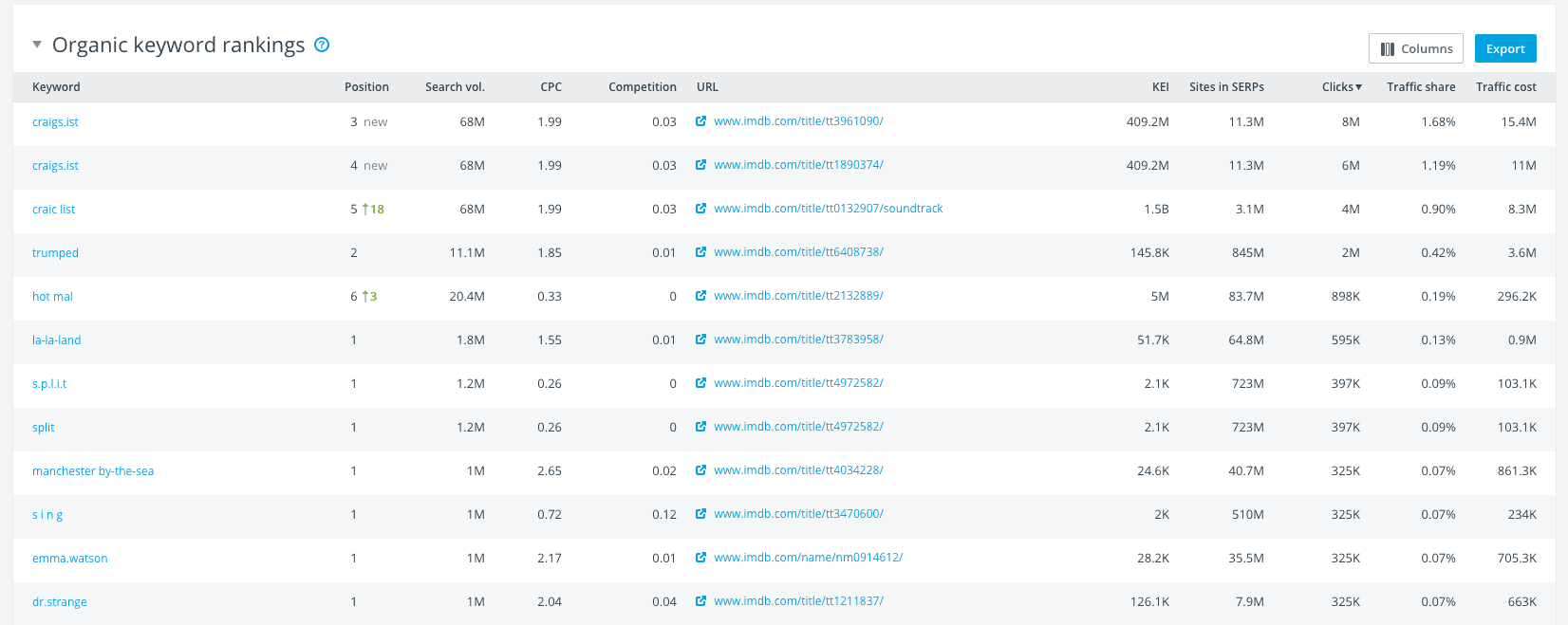Select the 15.4M traffic cost value
This screenshot has height=625, width=1568.
point(1519,121)
